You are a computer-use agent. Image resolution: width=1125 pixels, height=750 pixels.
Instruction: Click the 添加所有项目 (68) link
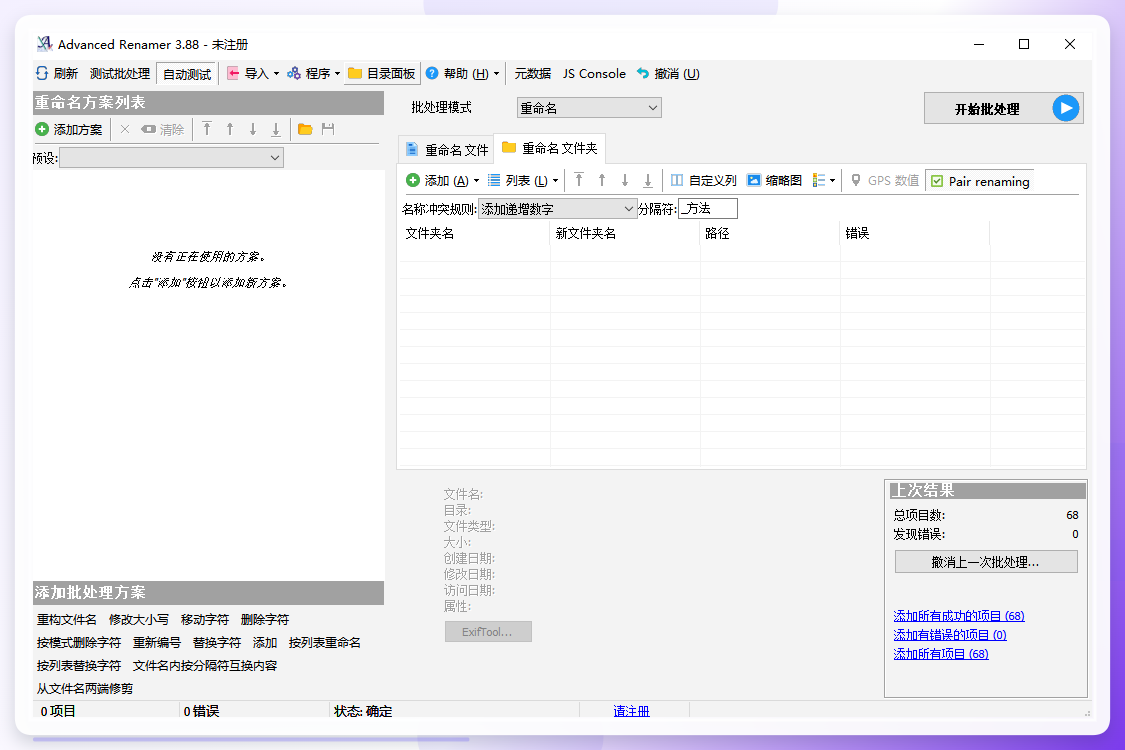941,654
